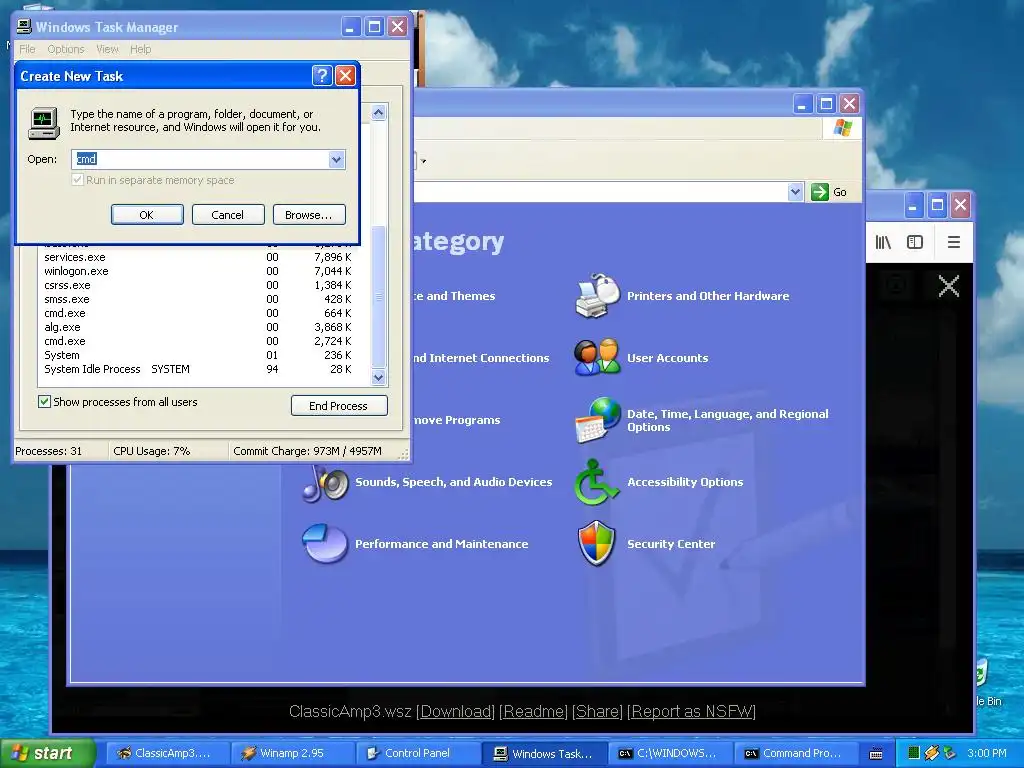Click the Winamp lightning tray icon
Image resolution: width=1024 pixels, height=768 pixels.
point(931,753)
